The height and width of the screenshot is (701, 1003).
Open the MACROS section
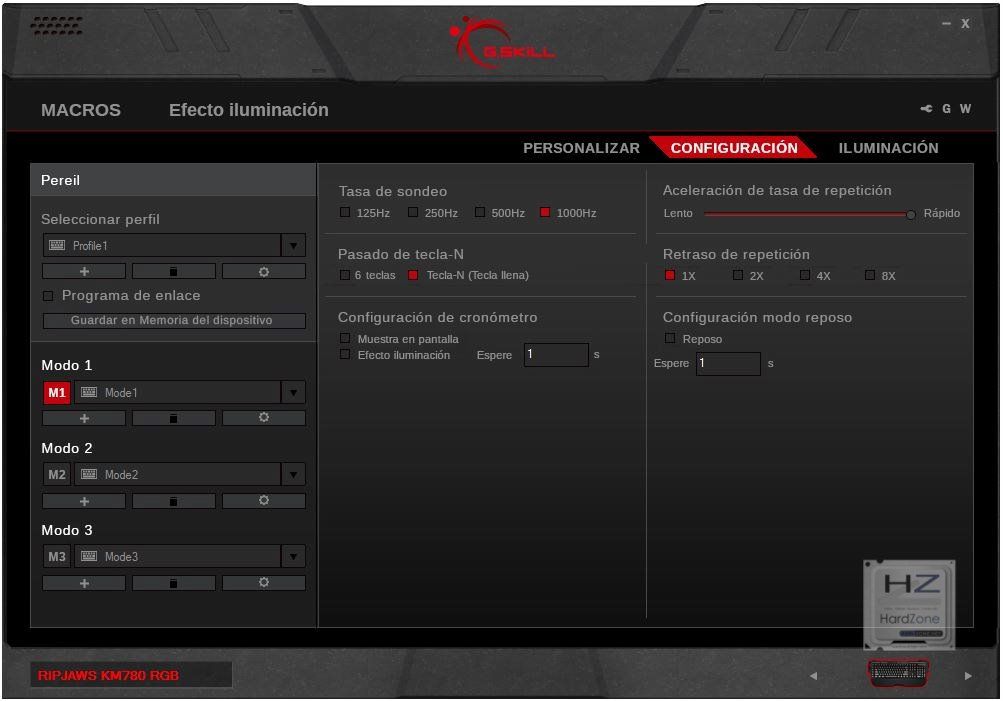(x=81, y=110)
